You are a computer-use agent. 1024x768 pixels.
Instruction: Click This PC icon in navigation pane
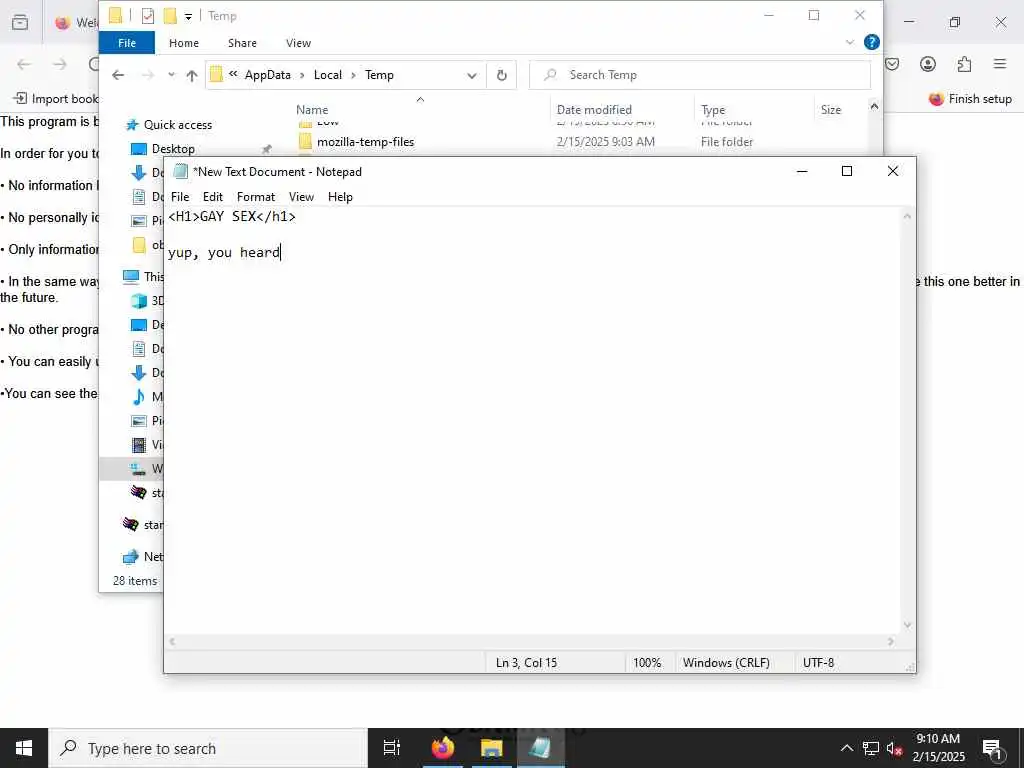pos(131,277)
